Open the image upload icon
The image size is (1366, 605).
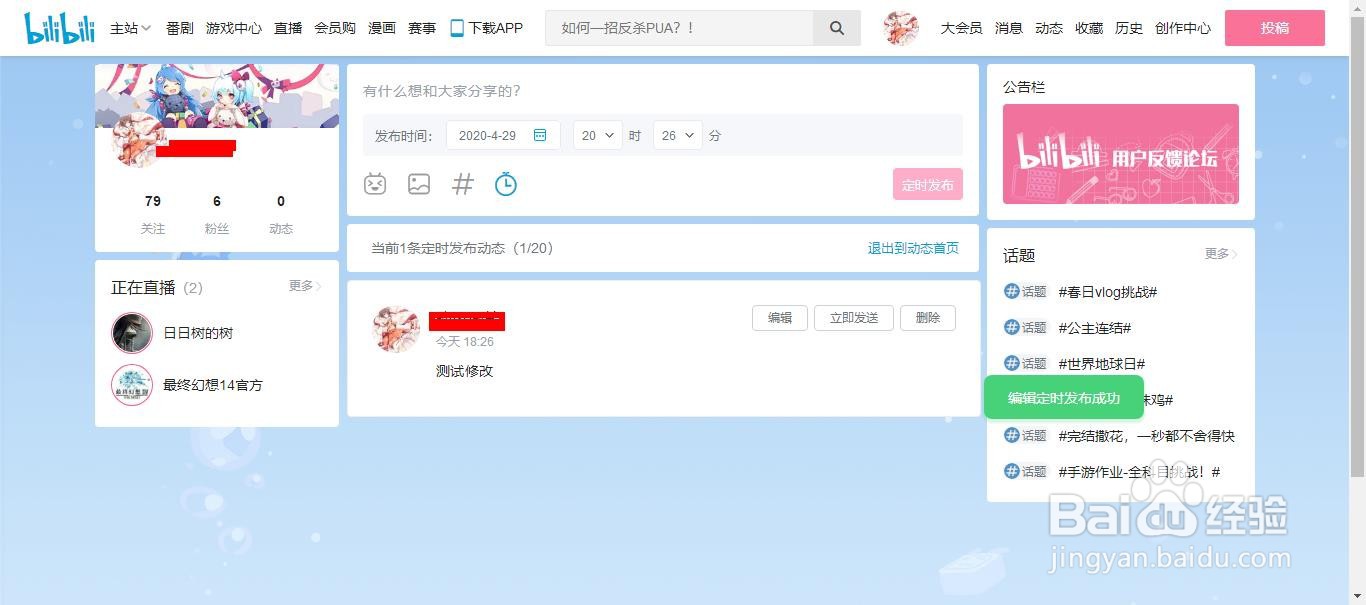tap(419, 184)
